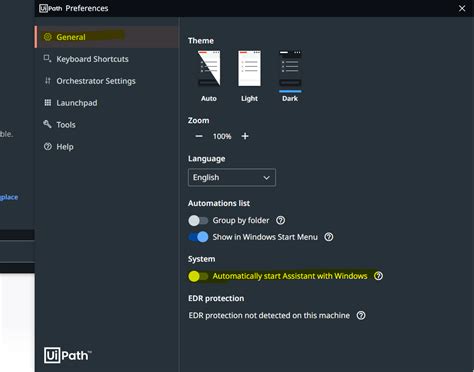Click help icon beside Automatically start Assistant

pos(378,276)
